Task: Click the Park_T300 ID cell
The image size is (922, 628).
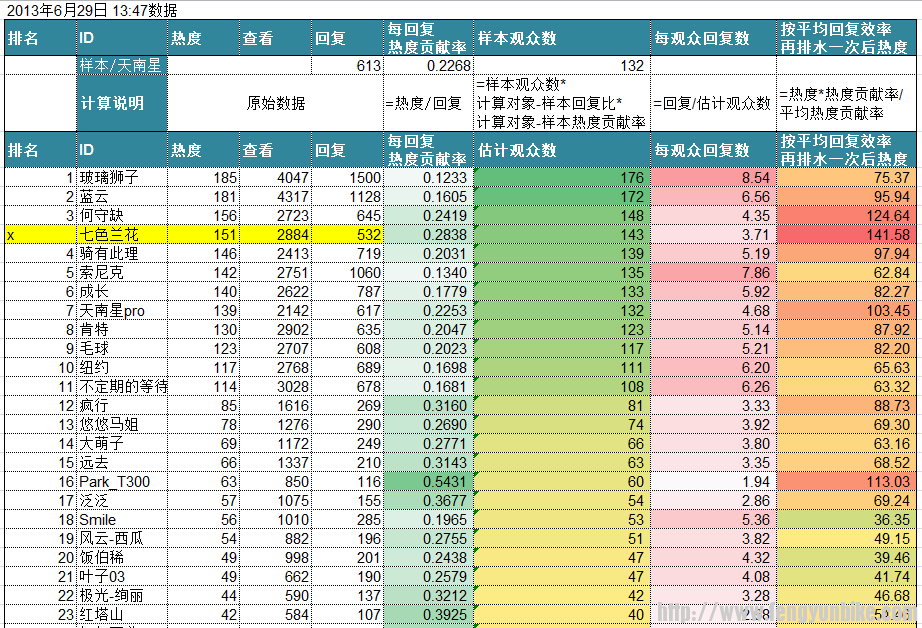Action: click(121, 482)
